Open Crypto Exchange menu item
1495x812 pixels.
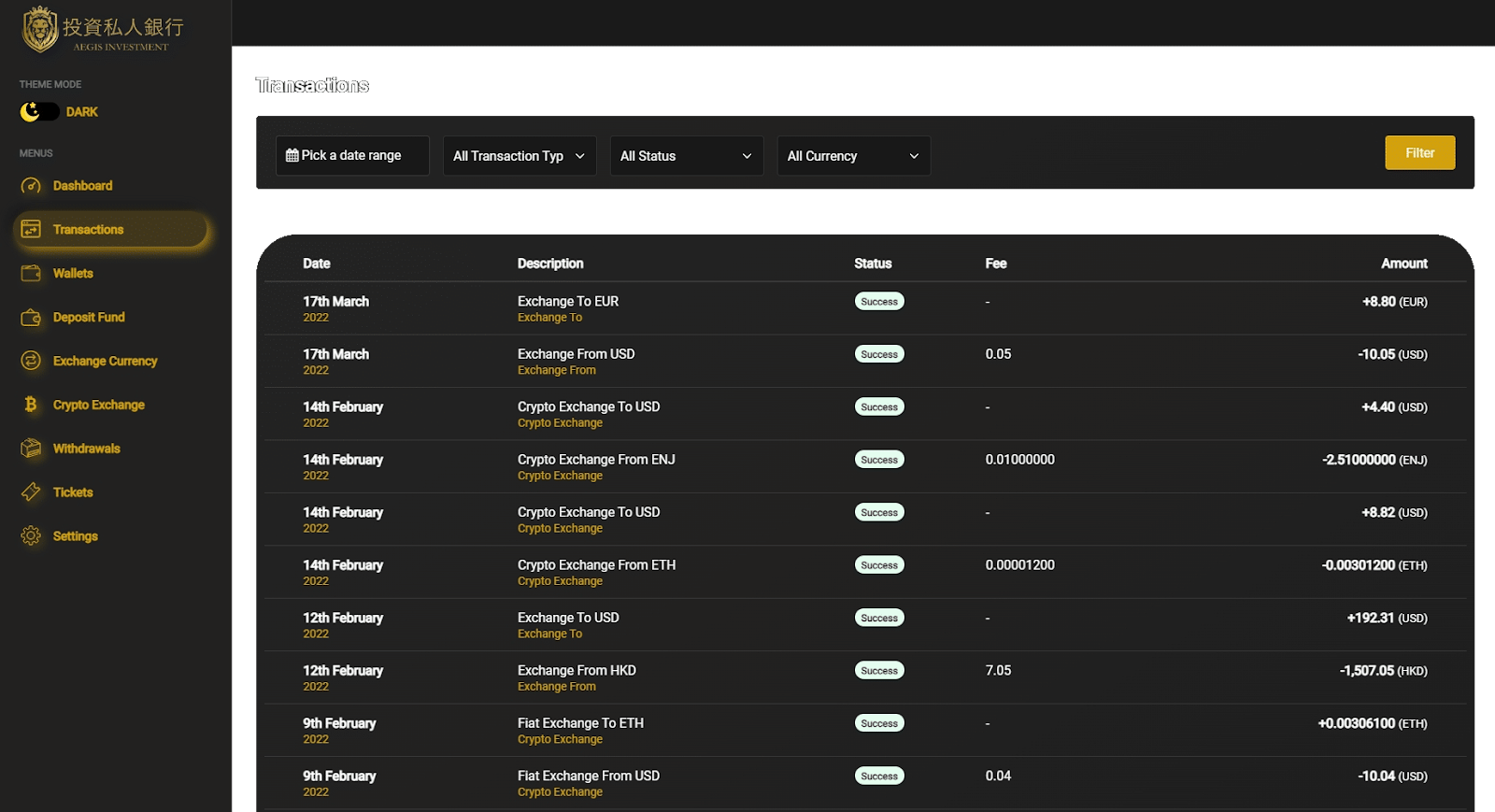coord(98,406)
